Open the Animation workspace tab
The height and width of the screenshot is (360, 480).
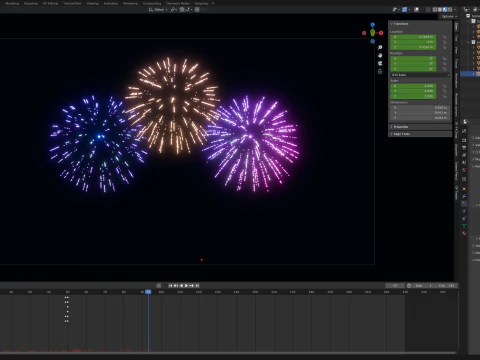pos(111,3)
